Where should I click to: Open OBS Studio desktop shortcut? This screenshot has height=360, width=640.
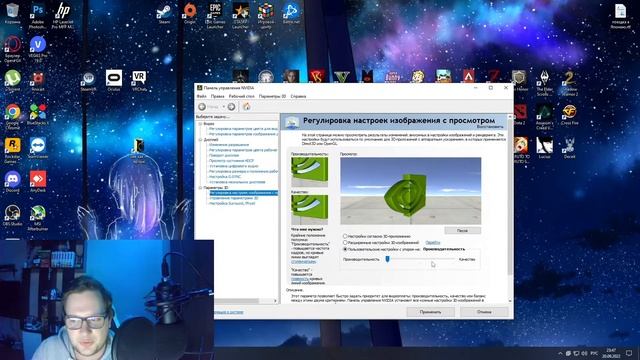12,216
